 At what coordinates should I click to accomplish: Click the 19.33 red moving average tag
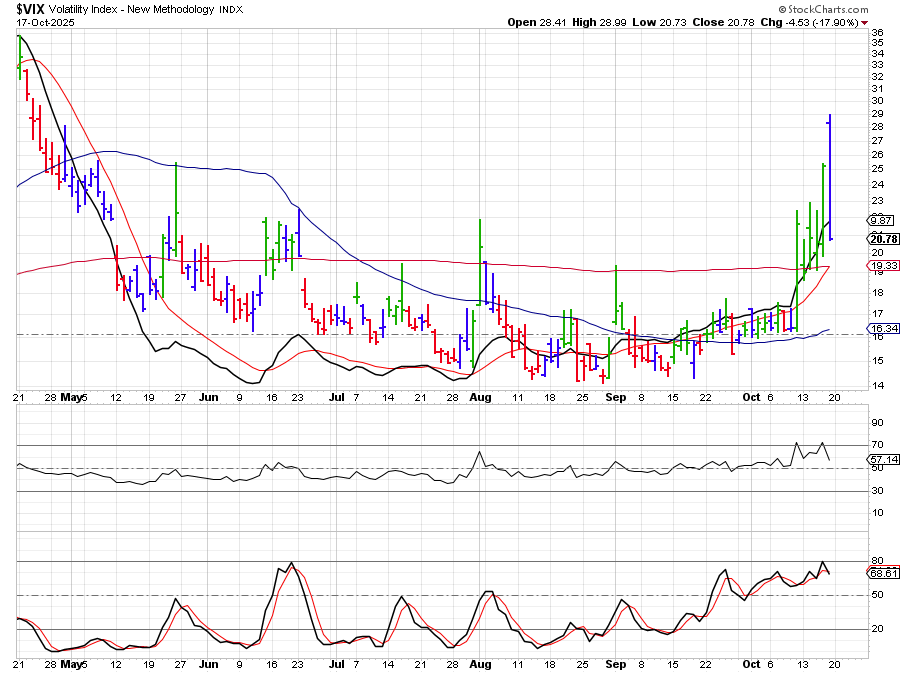pyautogui.click(x=884, y=265)
